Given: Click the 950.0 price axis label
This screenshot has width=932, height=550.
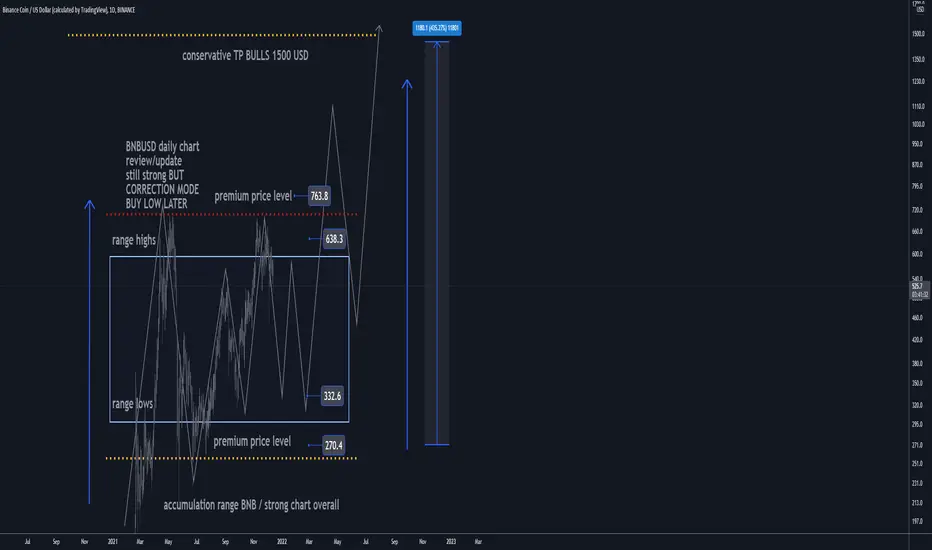Looking at the screenshot, I should click(x=917, y=144).
